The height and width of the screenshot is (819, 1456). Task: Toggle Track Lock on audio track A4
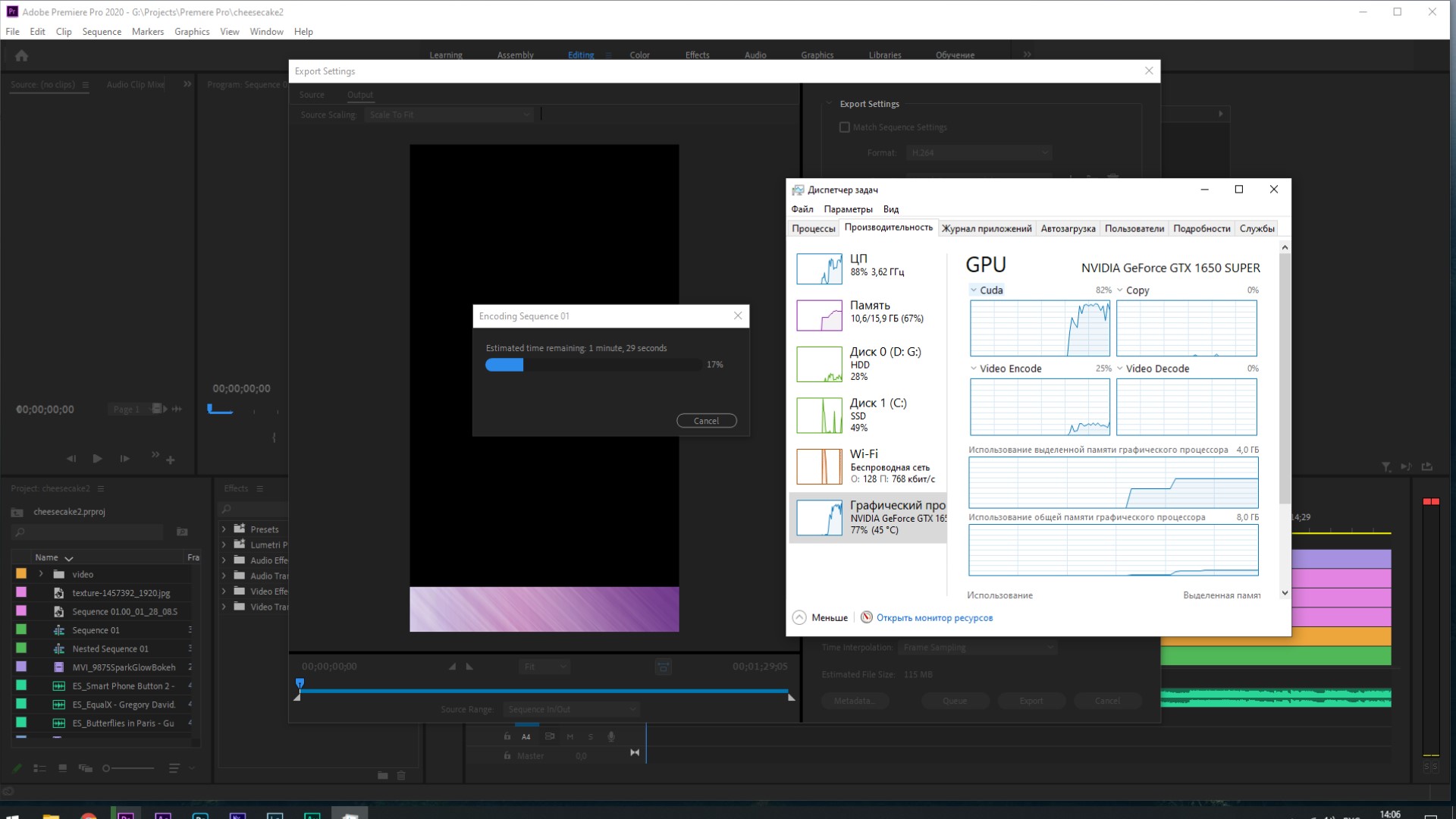pos(507,736)
